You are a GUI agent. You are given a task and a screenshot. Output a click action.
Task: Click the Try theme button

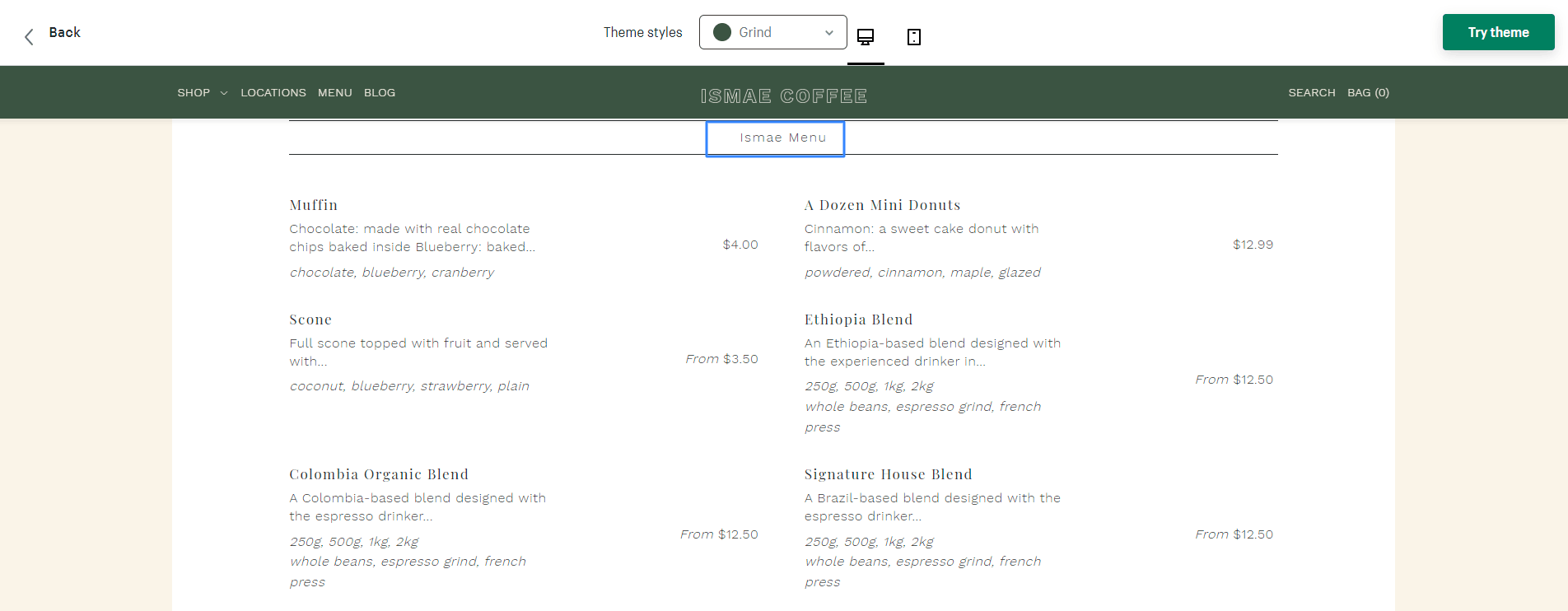[1498, 32]
